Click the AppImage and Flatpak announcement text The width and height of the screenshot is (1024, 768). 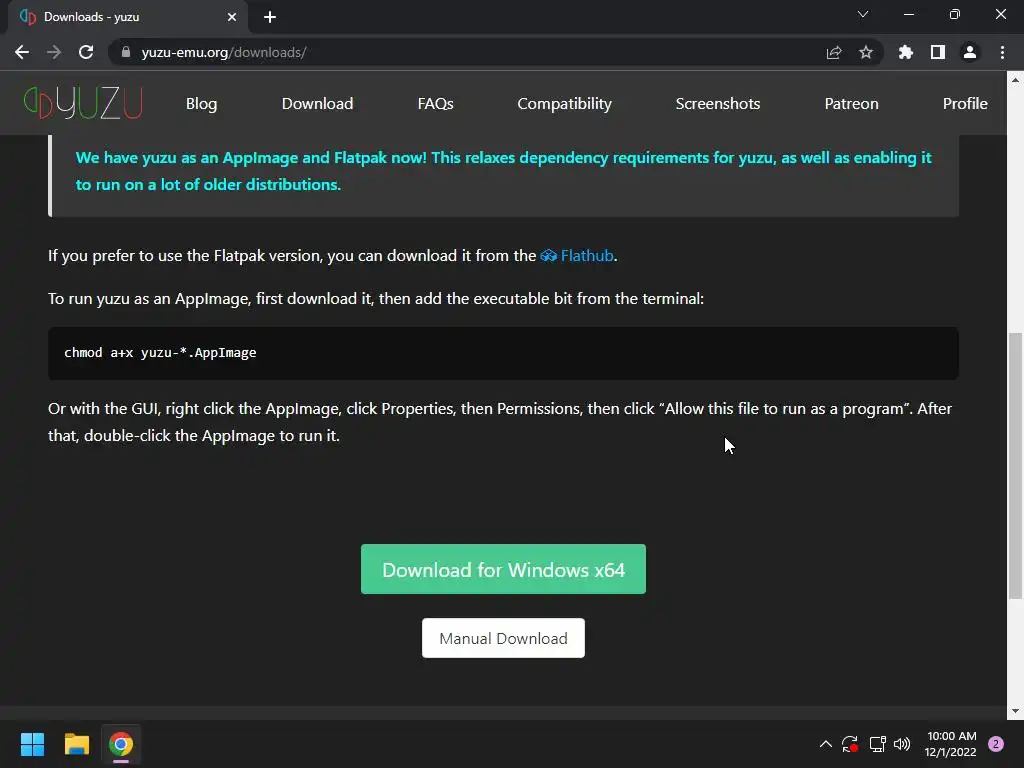[x=504, y=171]
